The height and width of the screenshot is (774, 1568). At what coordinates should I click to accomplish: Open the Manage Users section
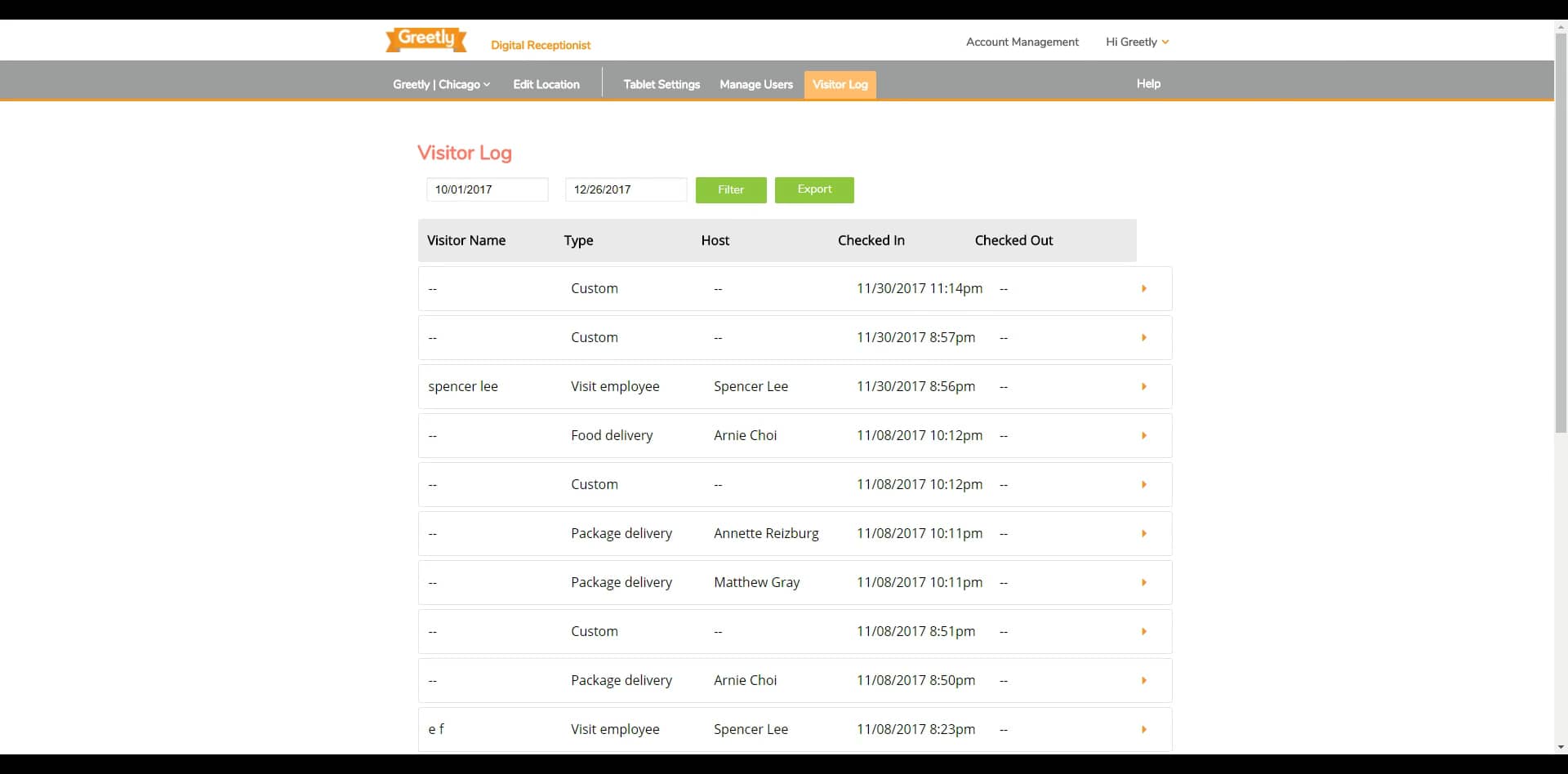coord(755,84)
